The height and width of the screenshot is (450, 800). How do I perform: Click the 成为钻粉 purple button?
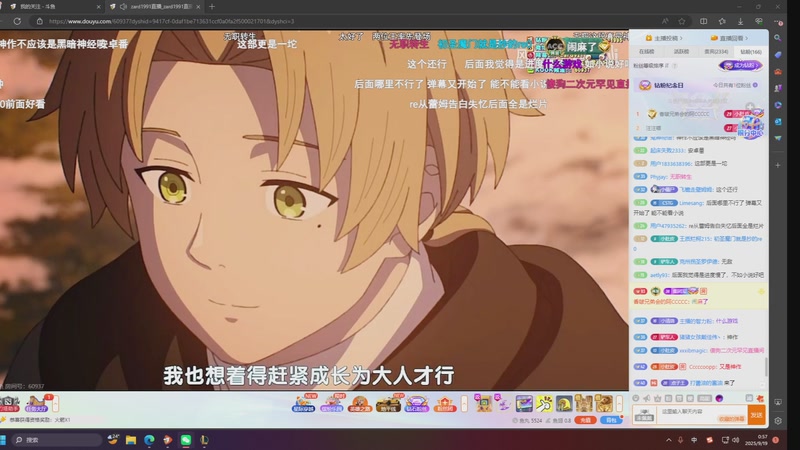point(741,65)
